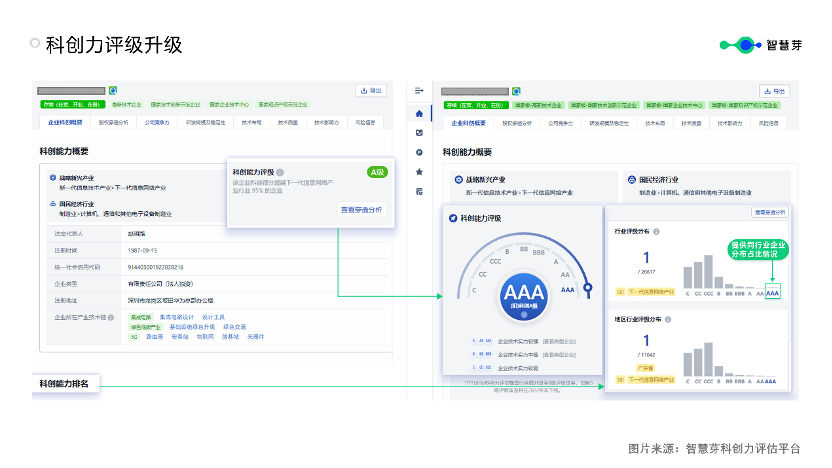Open the 技术布局 tab in the left screenshot
Viewport: 832px width, 468px height.
coord(252,123)
